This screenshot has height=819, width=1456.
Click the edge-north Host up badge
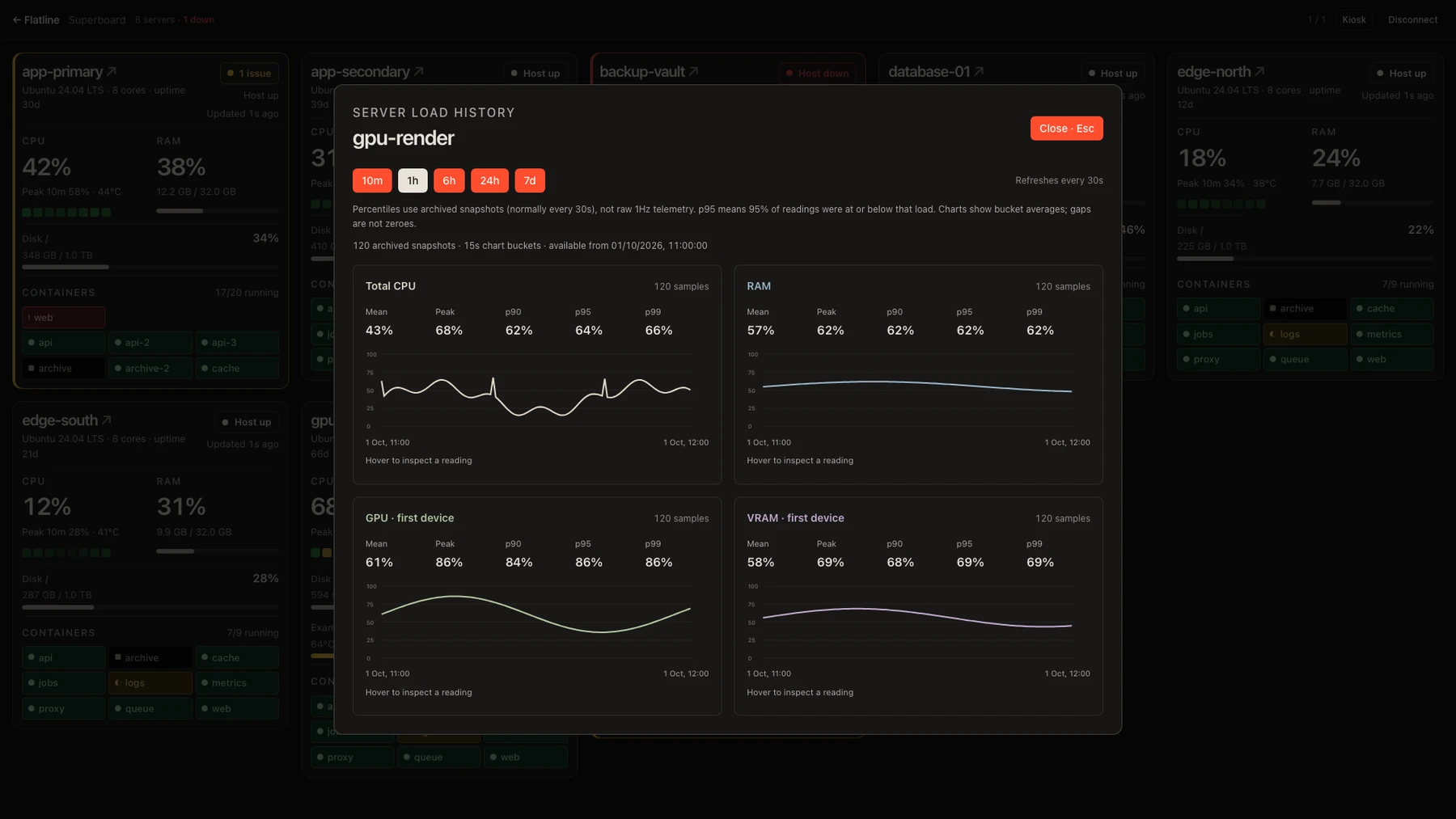pos(1401,73)
